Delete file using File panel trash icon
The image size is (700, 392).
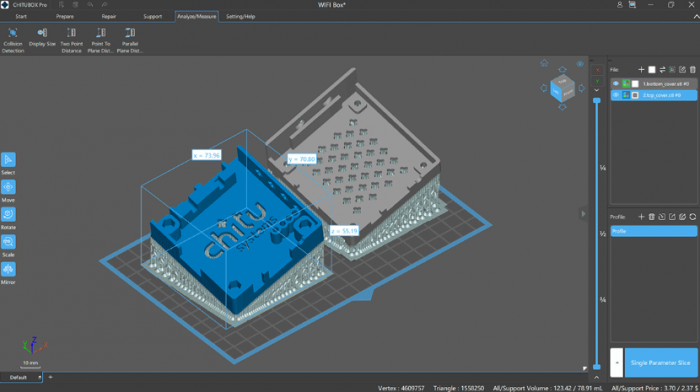click(692, 70)
